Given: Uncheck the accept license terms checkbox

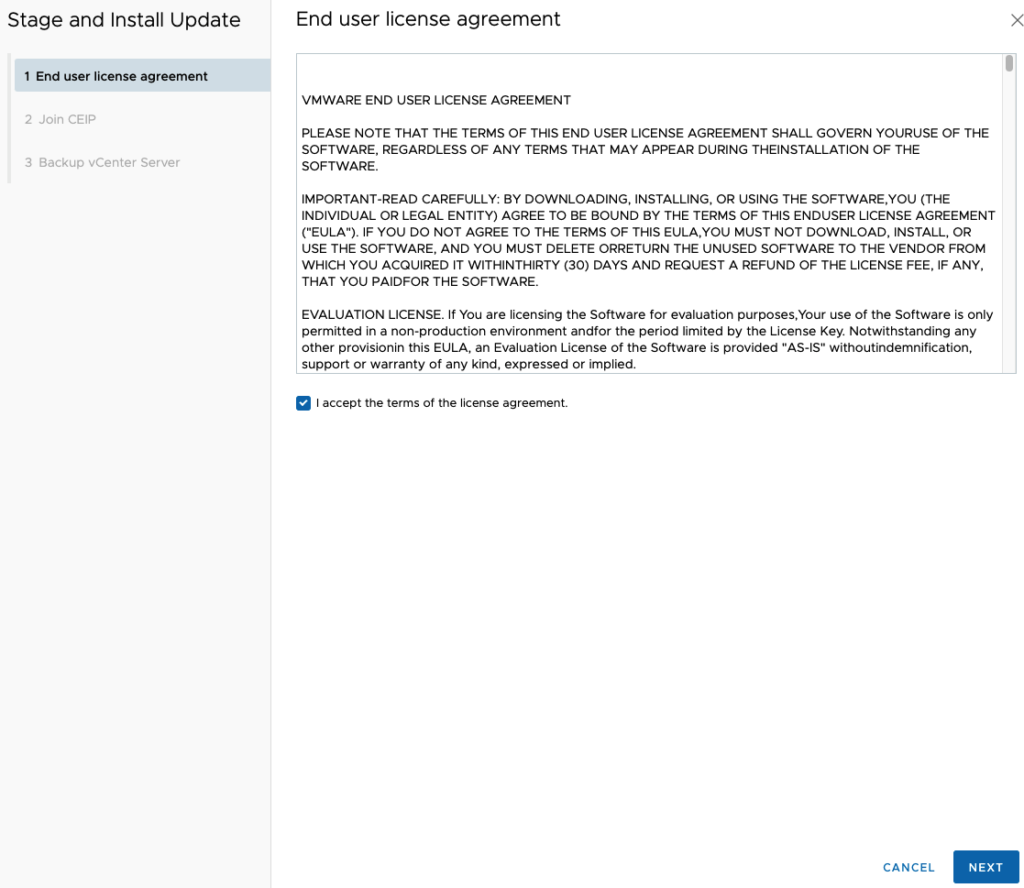Looking at the screenshot, I should point(303,403).
